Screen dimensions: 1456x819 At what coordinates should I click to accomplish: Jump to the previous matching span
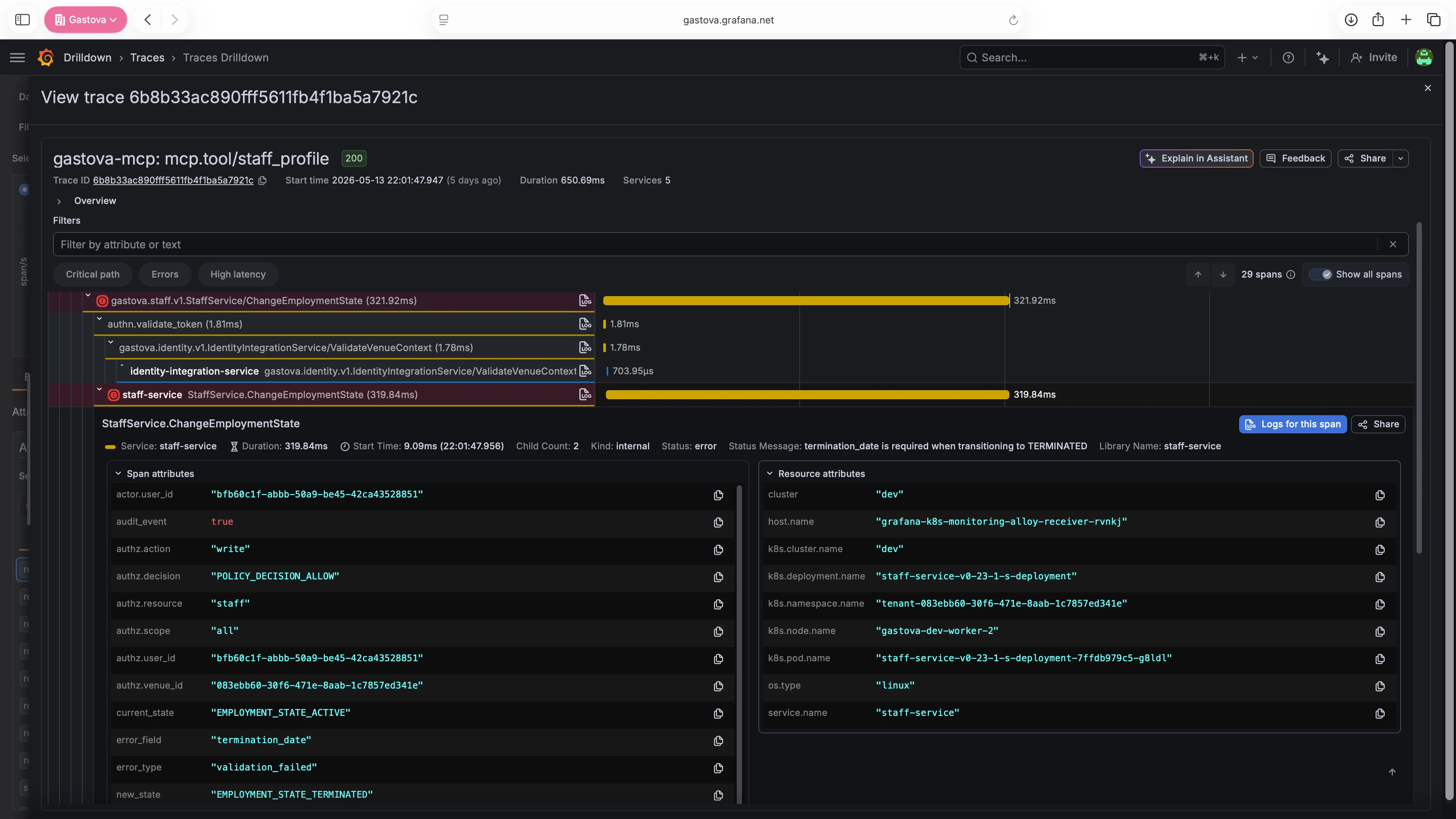coord(1198,274)
